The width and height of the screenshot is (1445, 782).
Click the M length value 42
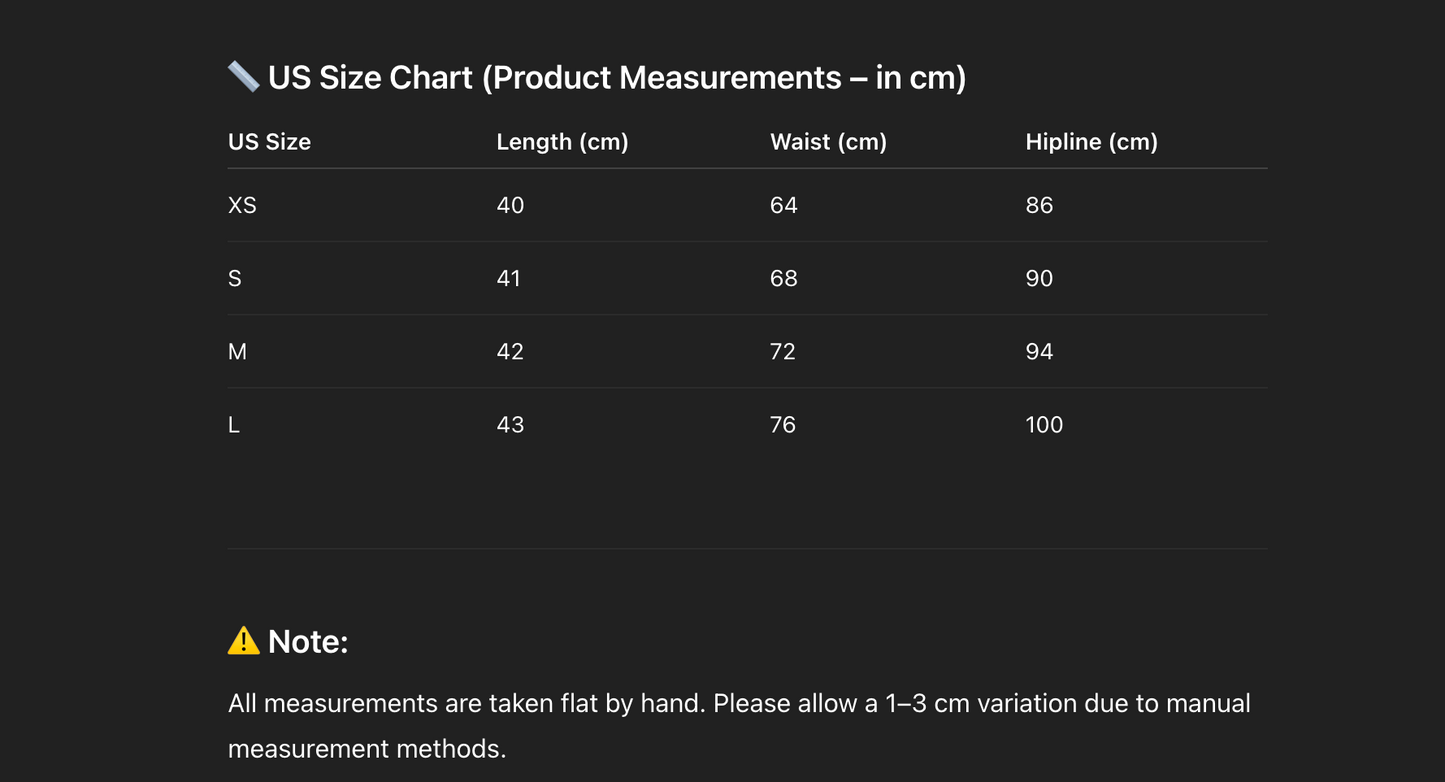(x=510, y=351)
